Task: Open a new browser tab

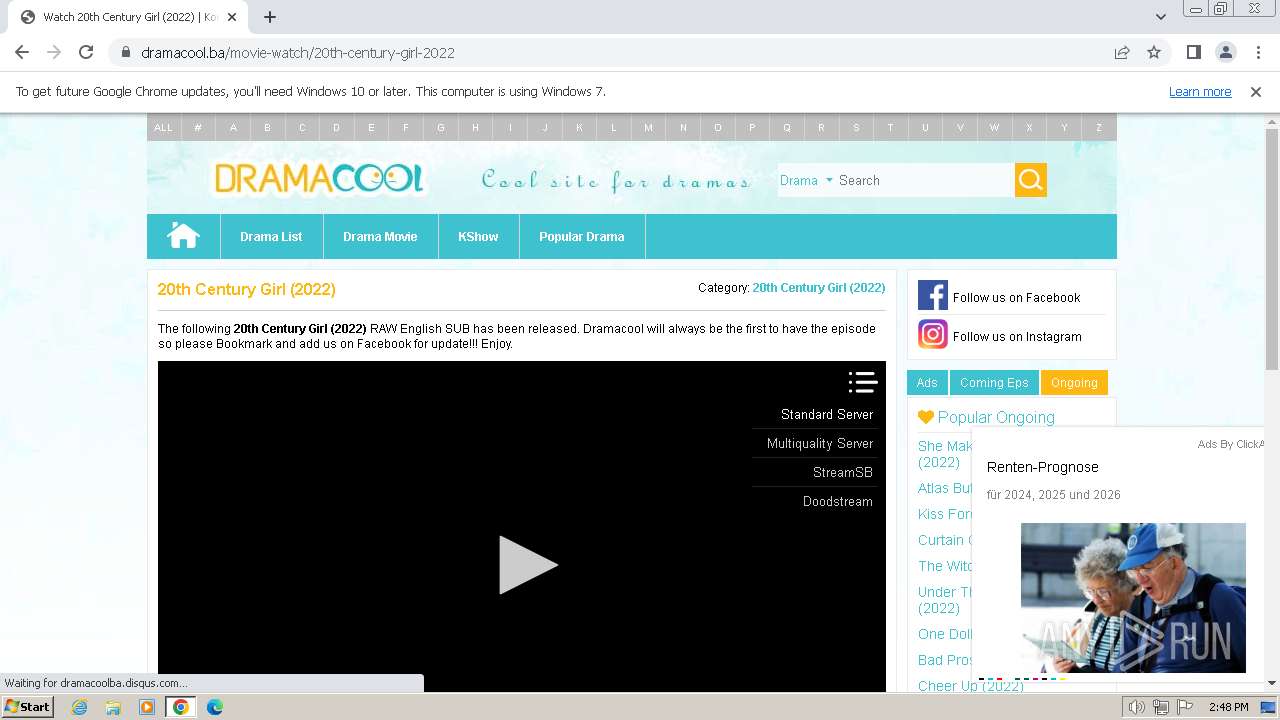Action: tap(270, 17)
